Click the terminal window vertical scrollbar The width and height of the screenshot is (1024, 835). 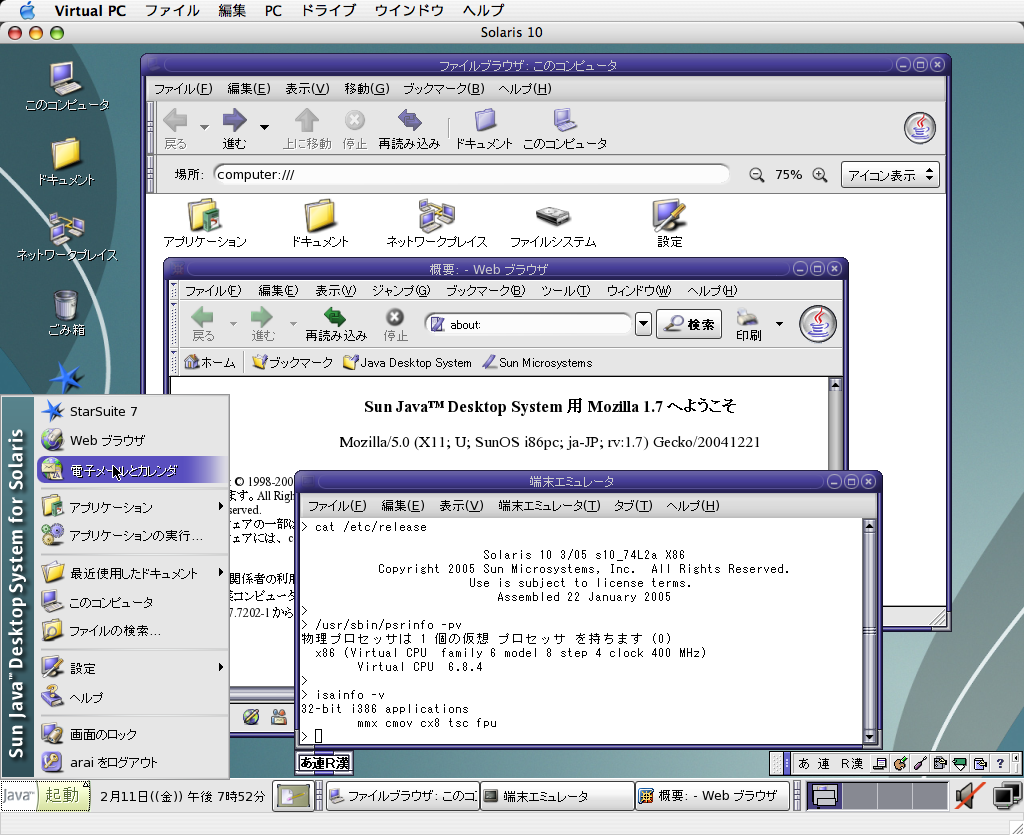869,631
